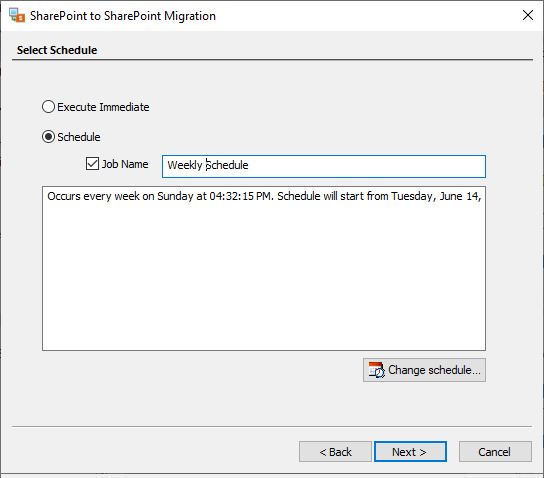Click the SharePoint to SharePoint Migration title text
544x478 pixels.
[x=123, y=16]
